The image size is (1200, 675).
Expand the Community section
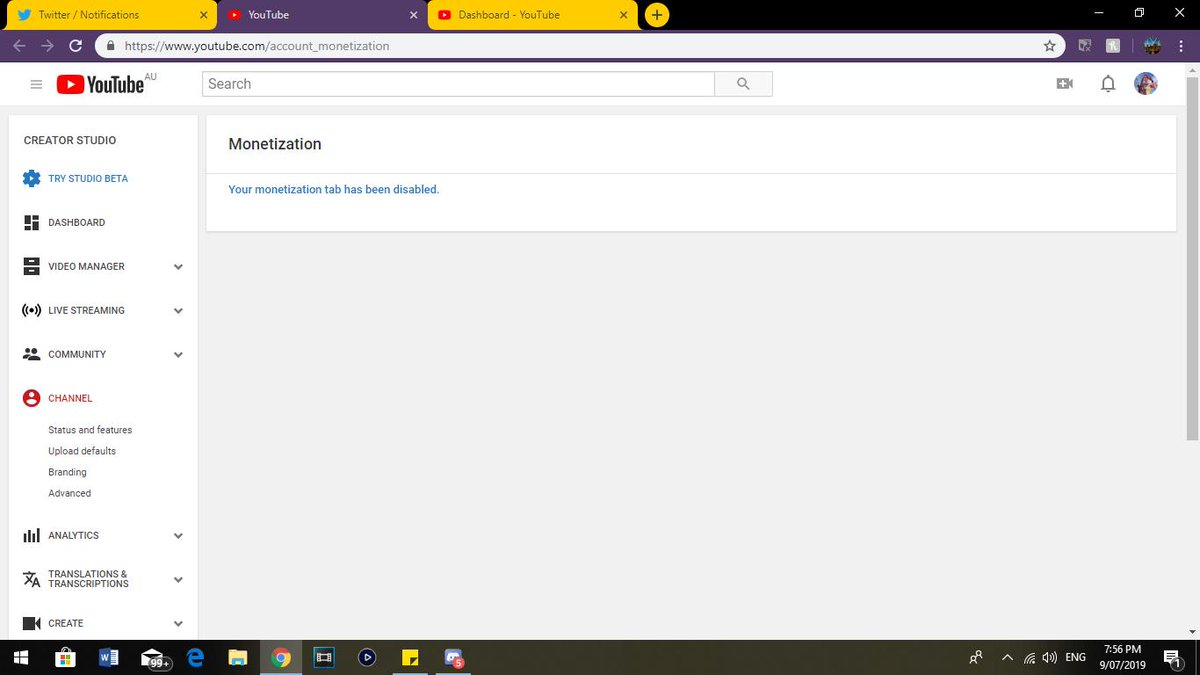coord(178,355)
